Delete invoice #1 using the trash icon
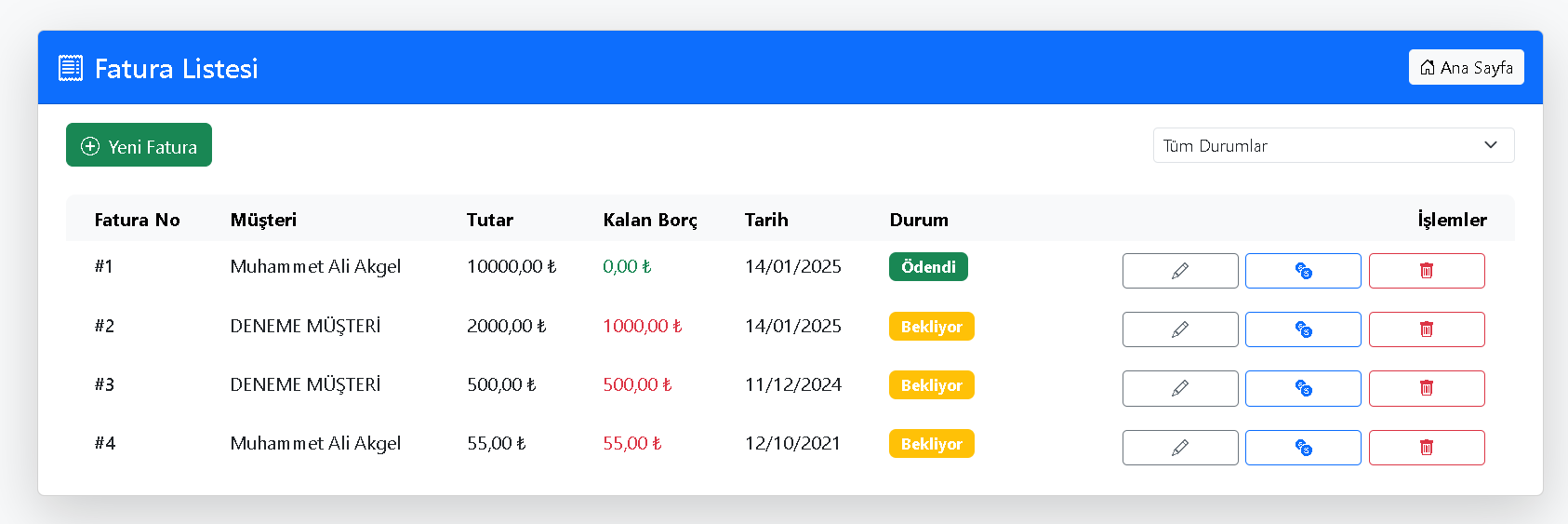The width and height of the screenshot is (1568, 524). (x=1426, y=271)
